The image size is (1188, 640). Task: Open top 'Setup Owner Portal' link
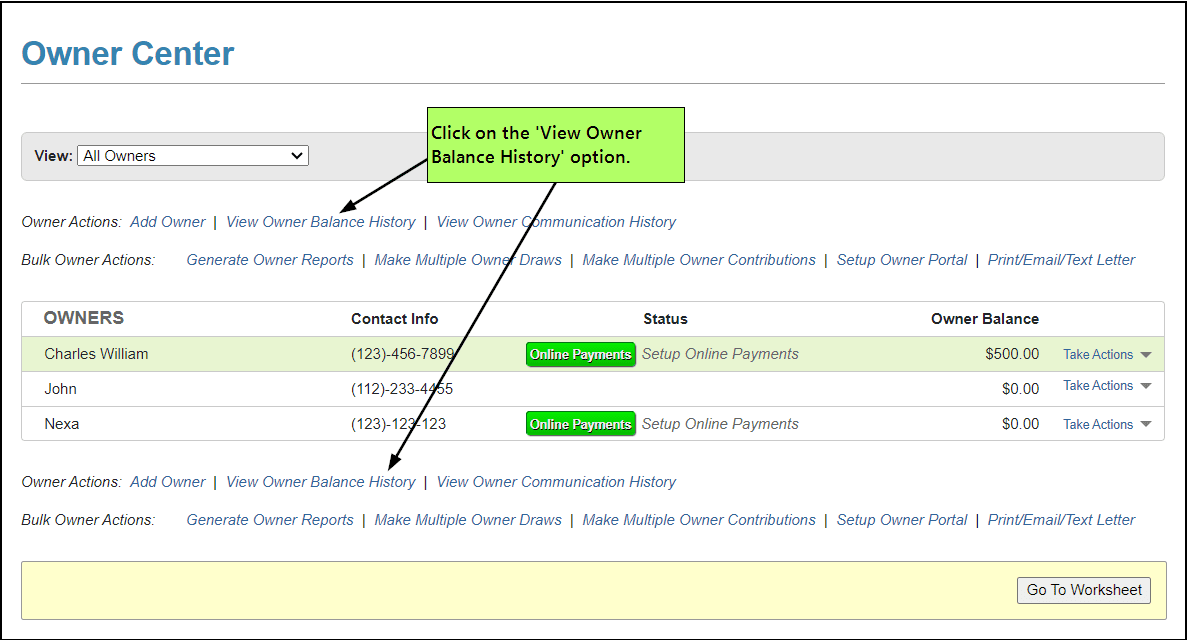pos(901,260)
